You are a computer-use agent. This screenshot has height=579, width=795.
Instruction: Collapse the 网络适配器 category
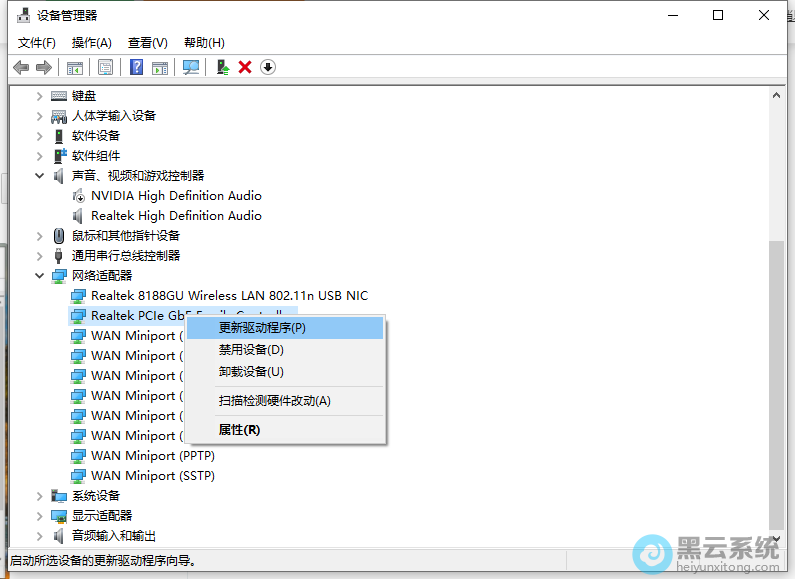[40, 276]
